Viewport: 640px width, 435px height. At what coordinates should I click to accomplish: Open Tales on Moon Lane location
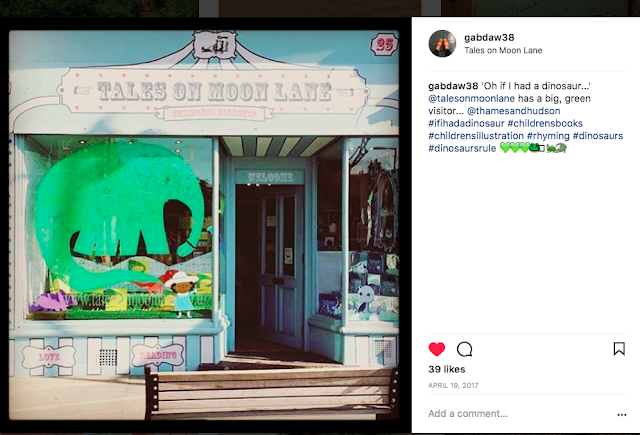pos(503,51)
